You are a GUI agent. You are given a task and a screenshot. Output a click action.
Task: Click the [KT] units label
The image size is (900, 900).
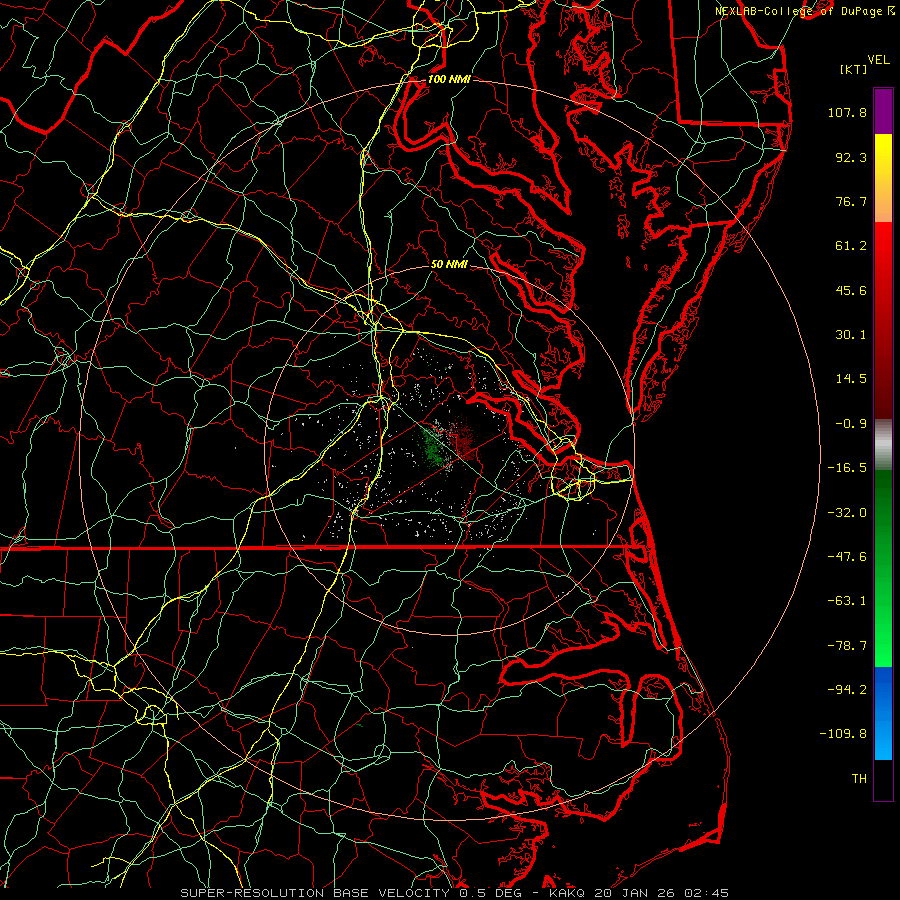853,69
